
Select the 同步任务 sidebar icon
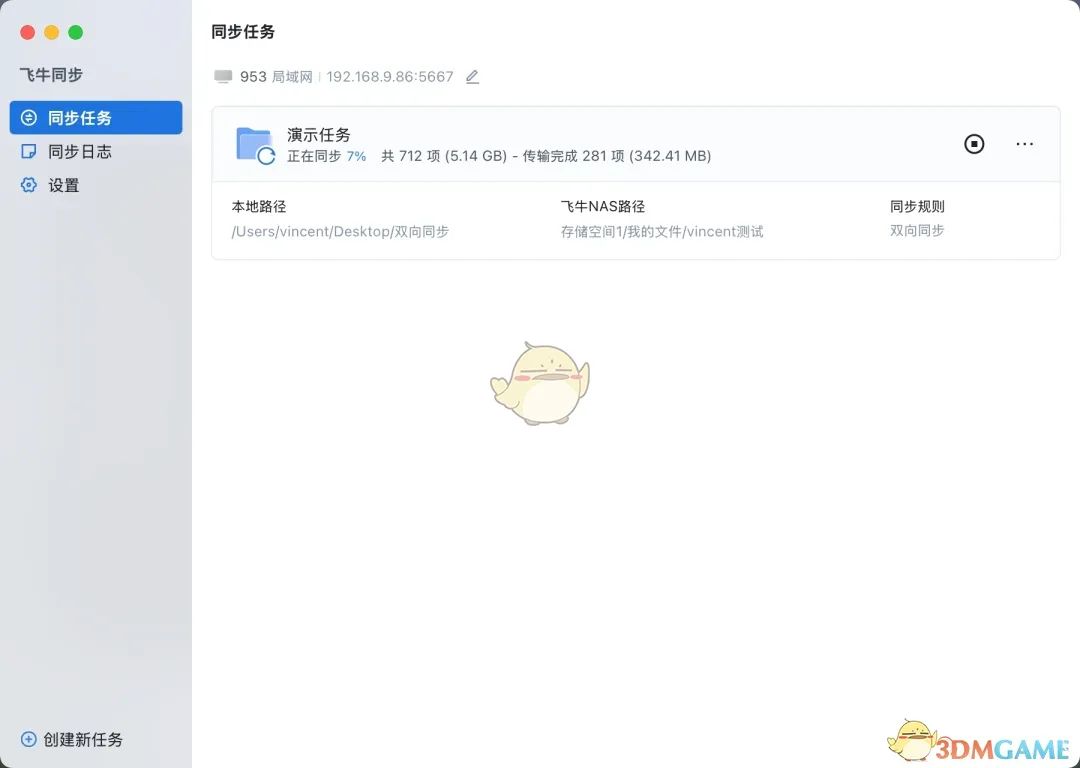tap(29, 117)
